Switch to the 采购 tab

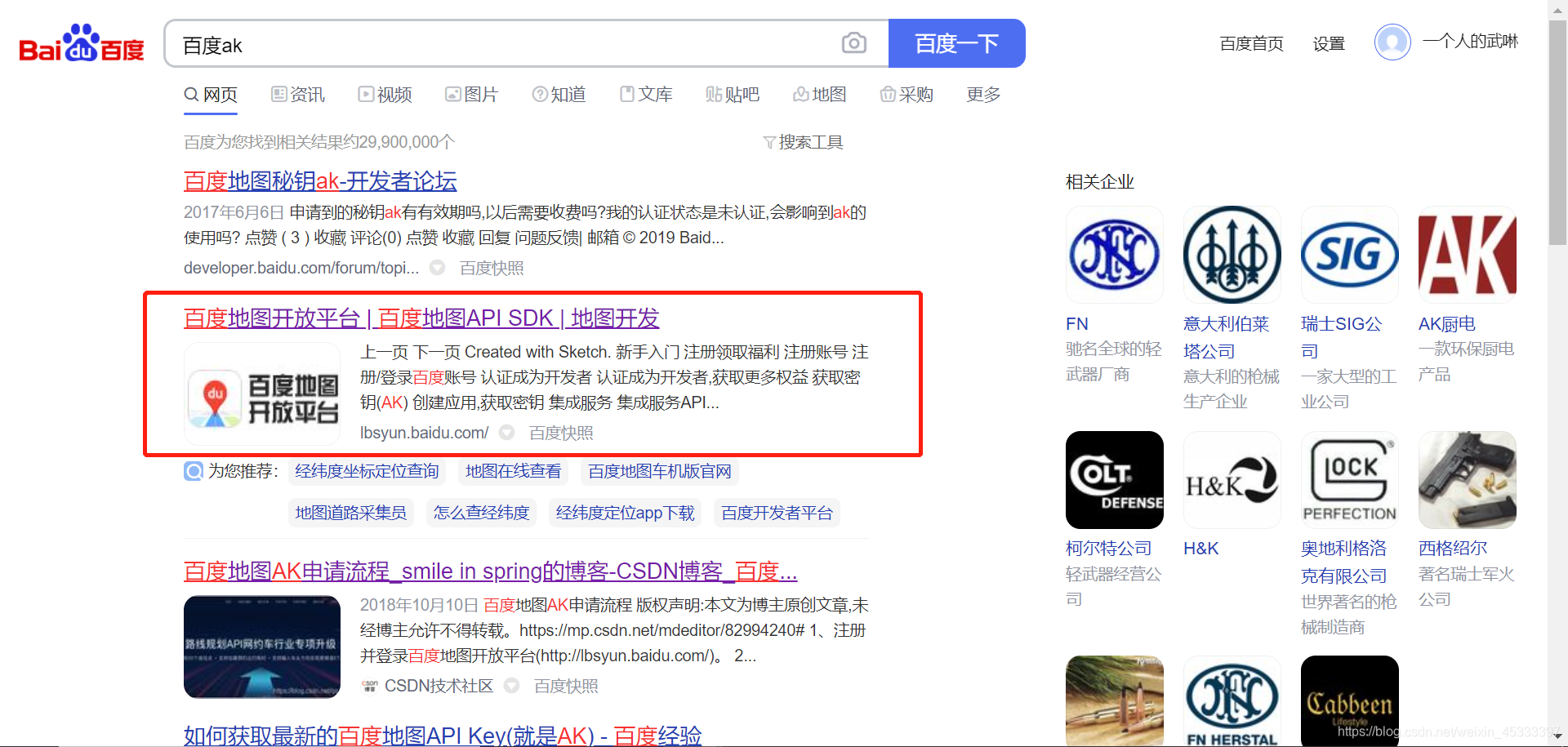tap(906, 95)
